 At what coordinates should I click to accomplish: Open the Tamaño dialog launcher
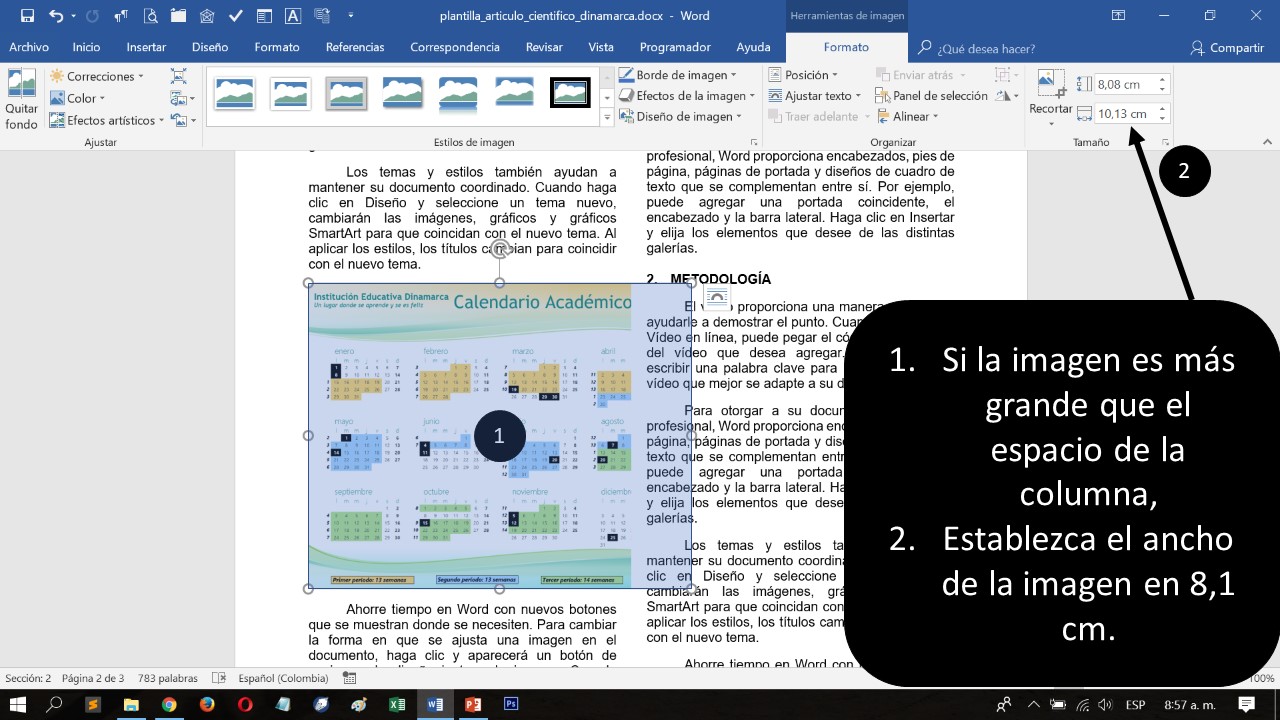click(1165, 143)
